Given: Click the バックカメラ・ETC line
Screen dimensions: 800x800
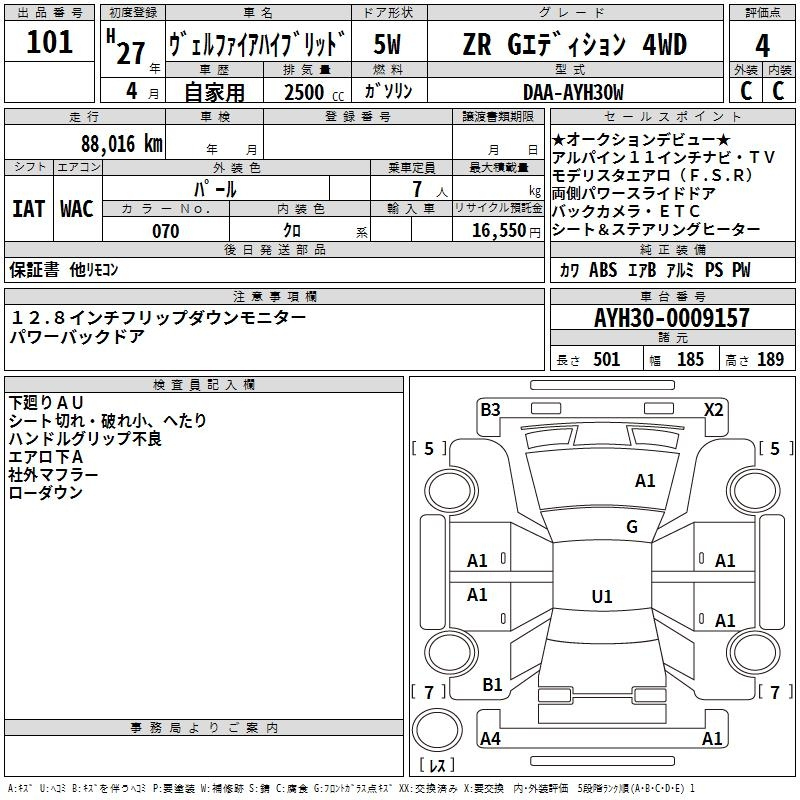Looking at the screenshot, I should click(626, 211).
